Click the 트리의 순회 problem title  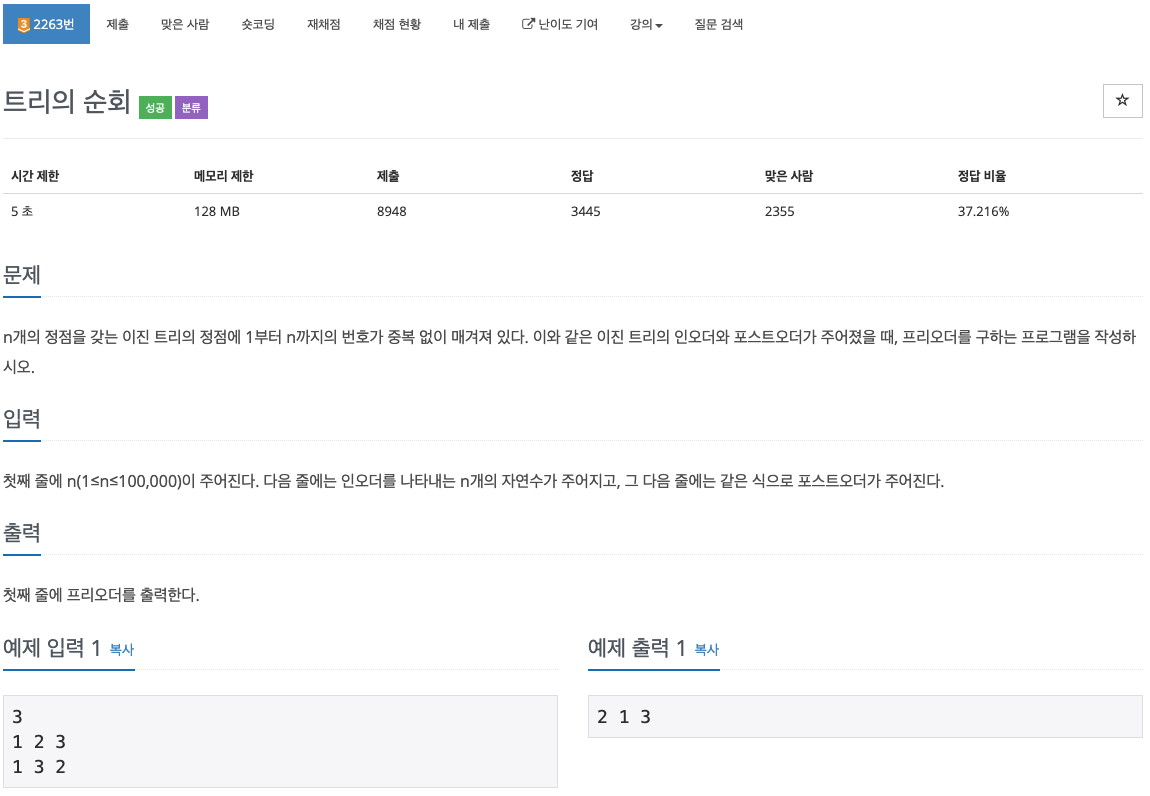67,101
